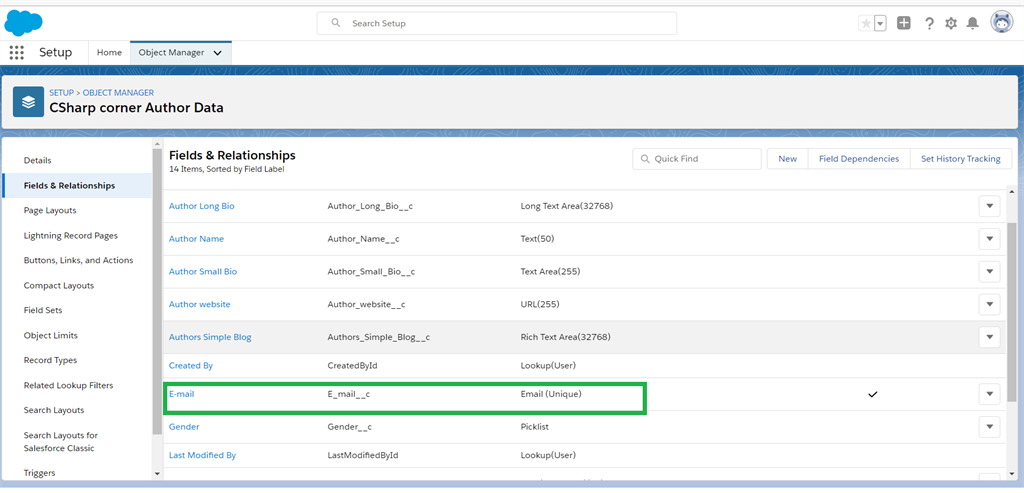Viewport: 1024px width, 493px height.
Task: Open the Gender field link
Action: pos(184,427)
